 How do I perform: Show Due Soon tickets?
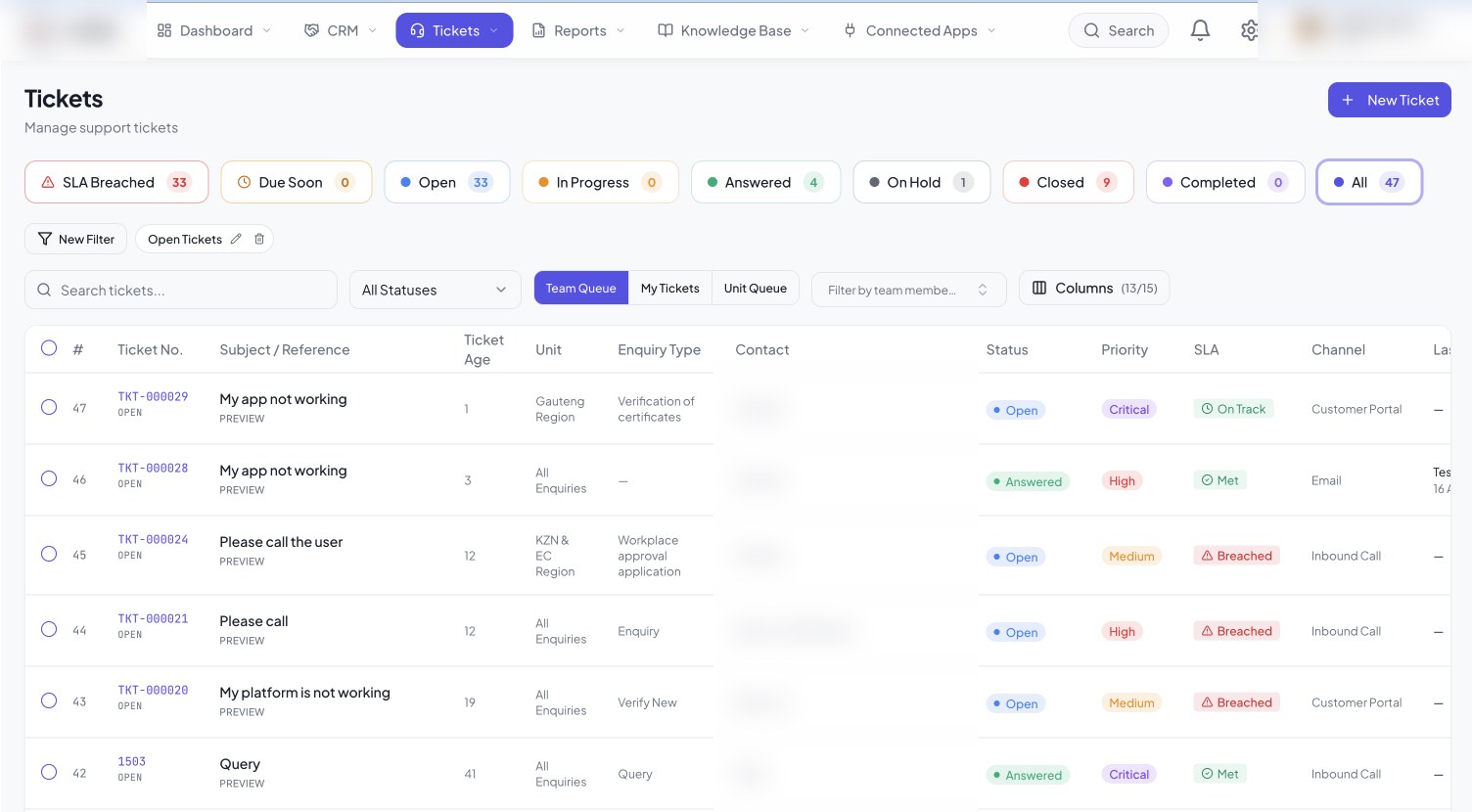coord(297,182)
